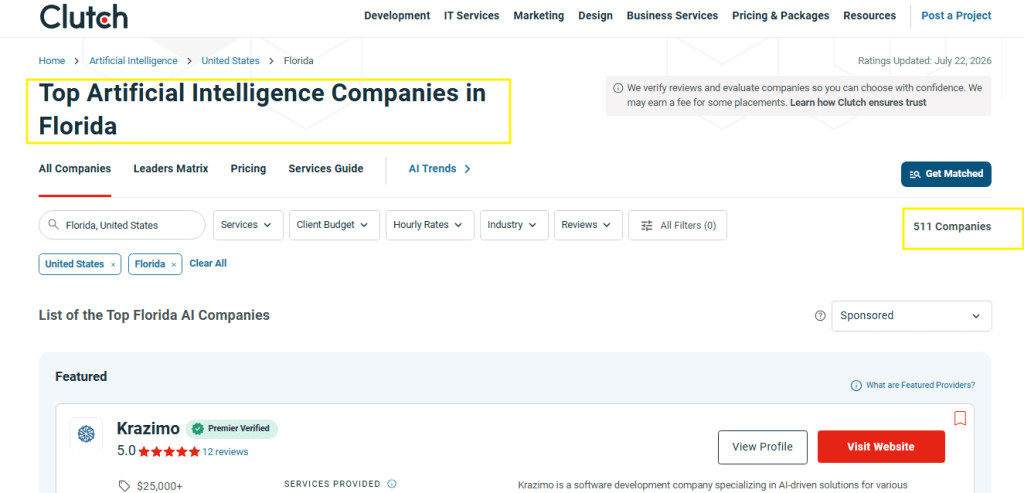Screen dimensions: 1024x493
Task: Click info icon next to Services Provided
Action: (392, 484)
